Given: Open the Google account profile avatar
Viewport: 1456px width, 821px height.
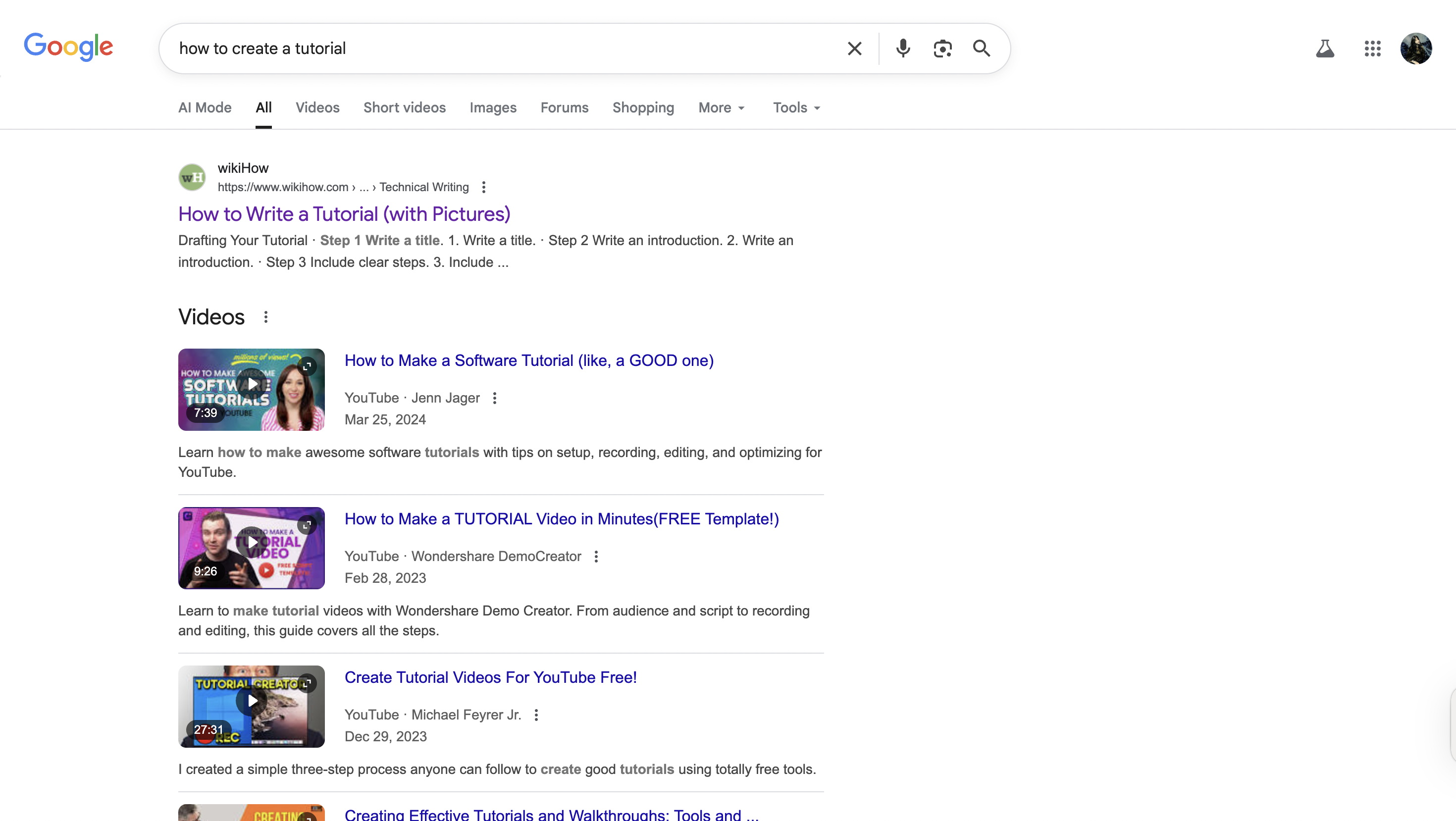Looking at the screenshot, I should point(1416,49).
